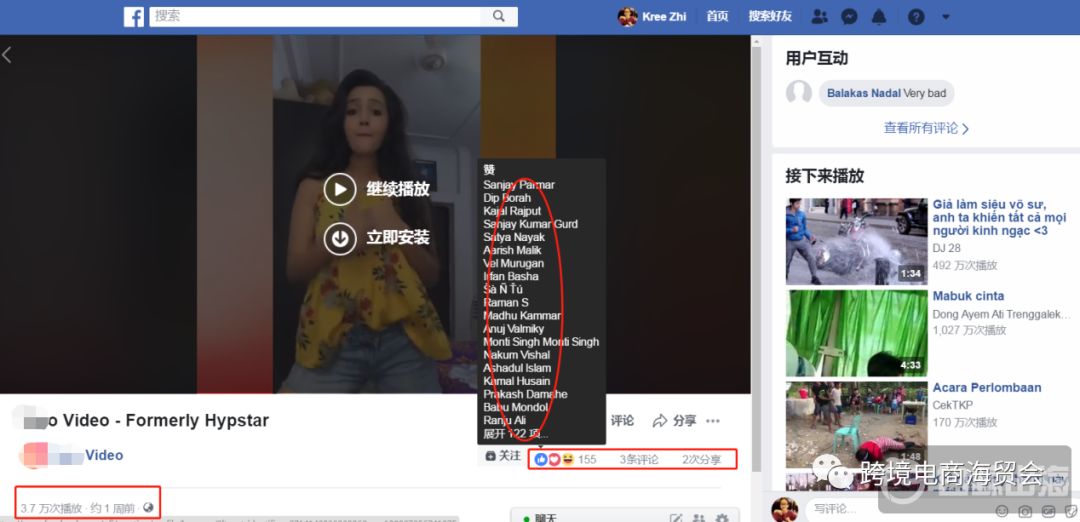Open thumbnail of Acara Perlombaan video
This screenshot has height=522, width=1080.
856,425
